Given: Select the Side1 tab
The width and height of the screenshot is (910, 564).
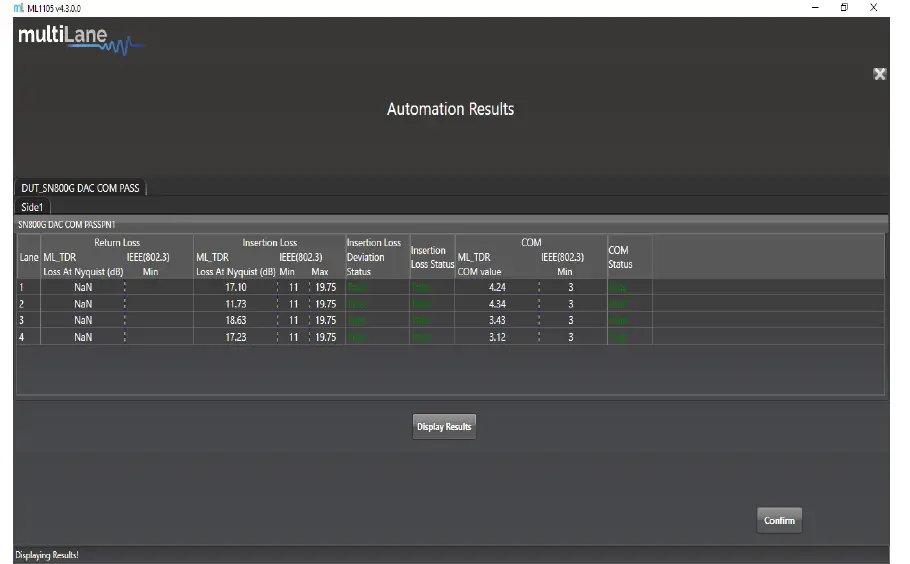Looking at the screenshot, I should [x=32, y=207].
